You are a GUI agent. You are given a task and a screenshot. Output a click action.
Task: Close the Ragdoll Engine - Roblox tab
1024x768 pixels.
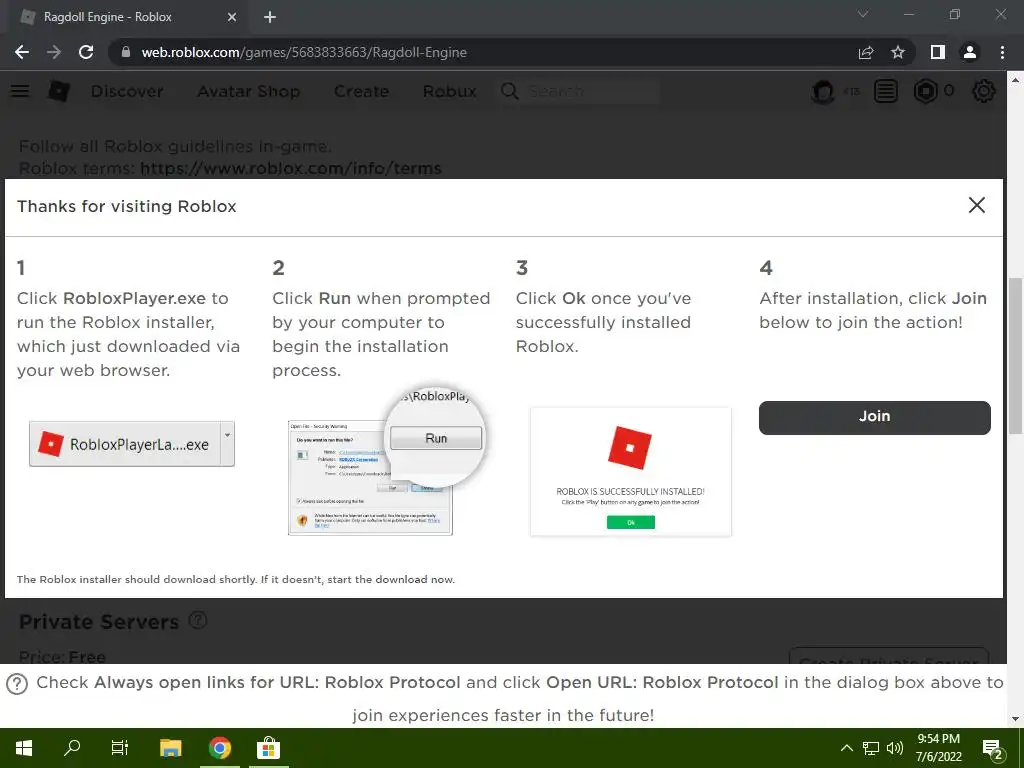[232, 17]
